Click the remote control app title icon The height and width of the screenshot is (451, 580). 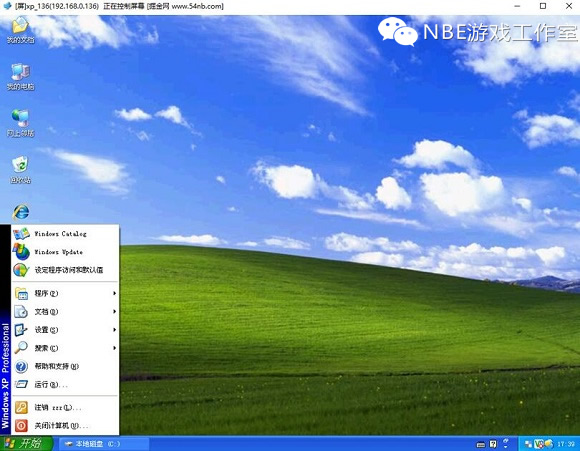pos(7,6)
